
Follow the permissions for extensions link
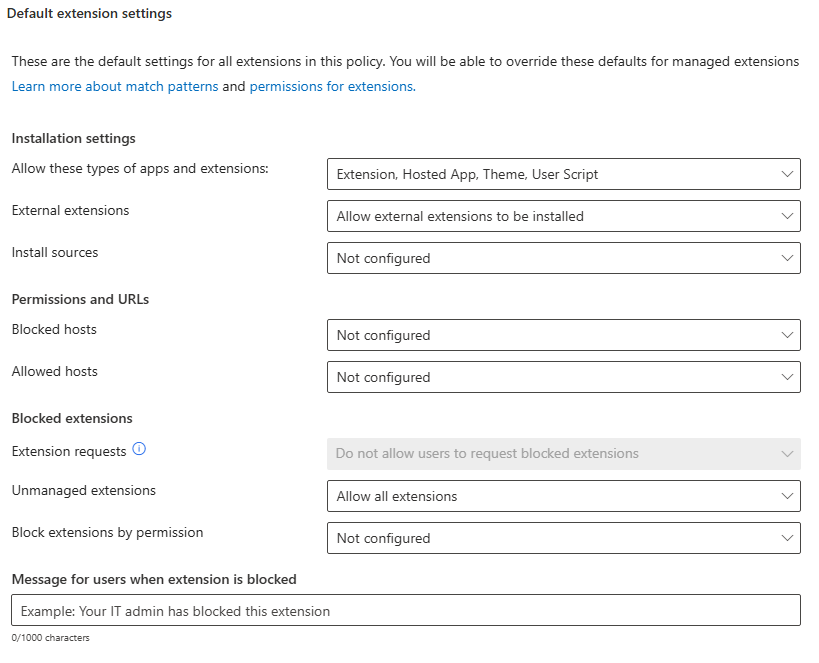click(x=331, y=87)
